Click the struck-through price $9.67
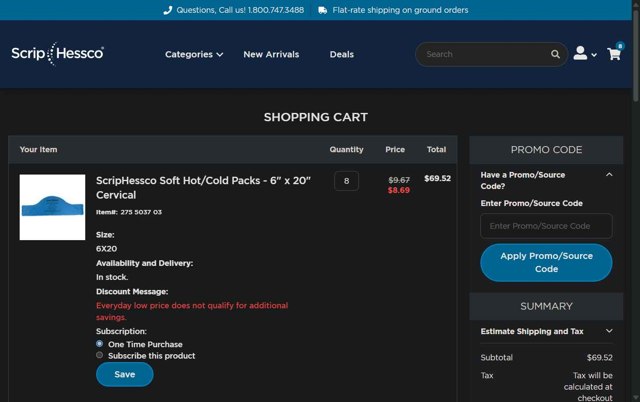Screen dimensions: 640x402 [399, 180]
